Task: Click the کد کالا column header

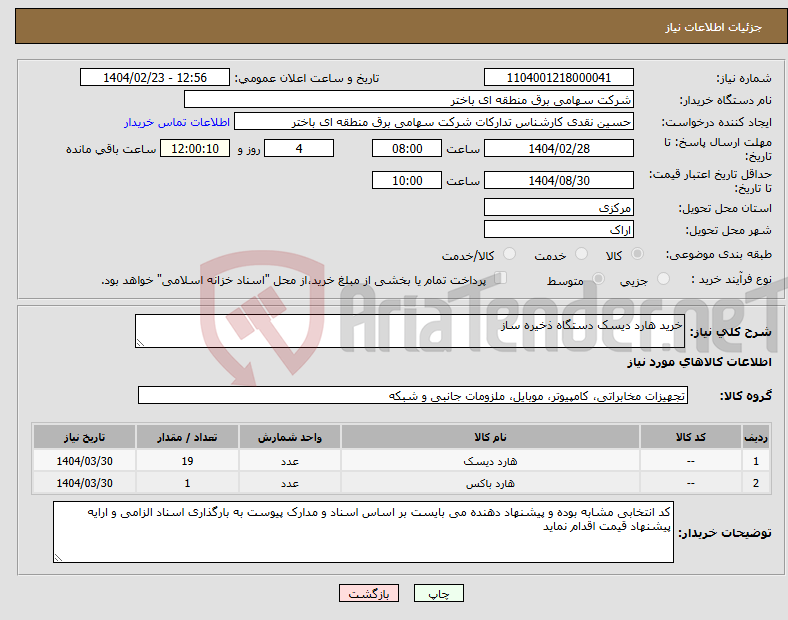Action: point(691,437)
